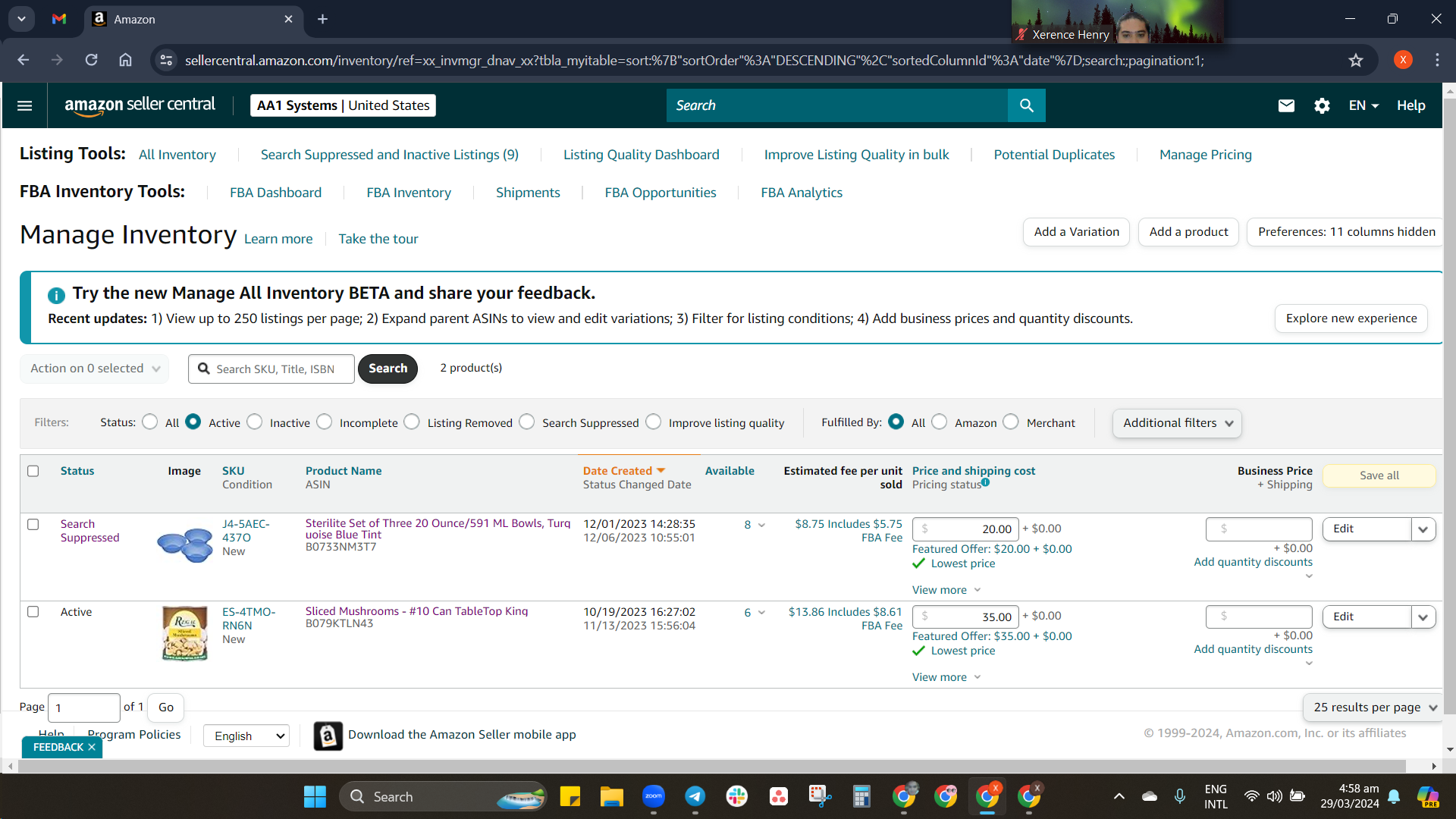
Task: Click the Amazon Seller mobile app icon
Action: (x=328, y=736)
